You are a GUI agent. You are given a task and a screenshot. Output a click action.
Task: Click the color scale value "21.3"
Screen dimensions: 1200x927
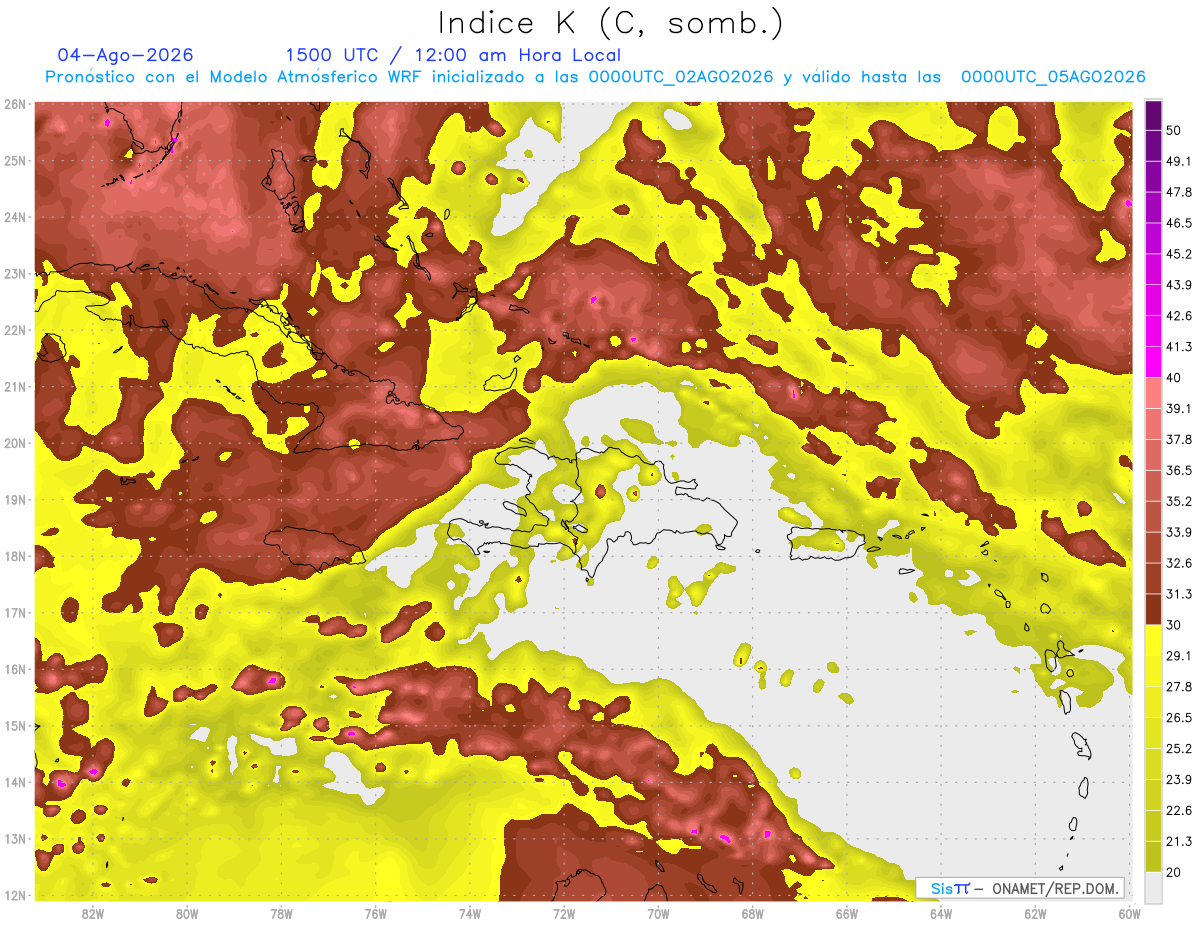[1180, 842]
